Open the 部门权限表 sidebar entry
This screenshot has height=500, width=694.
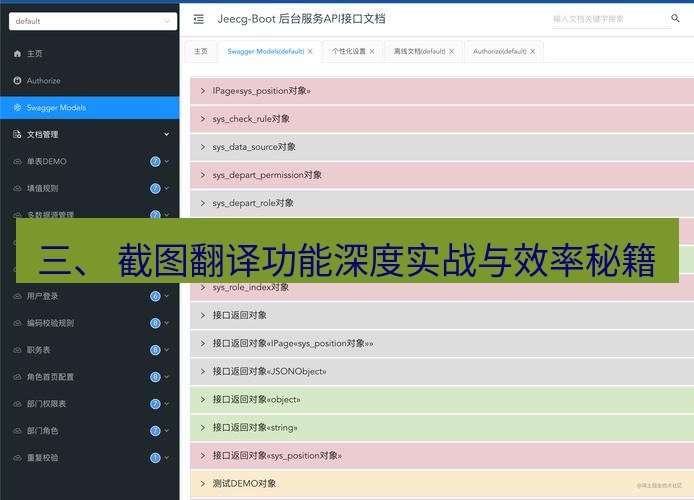click(x=89, y=404)
